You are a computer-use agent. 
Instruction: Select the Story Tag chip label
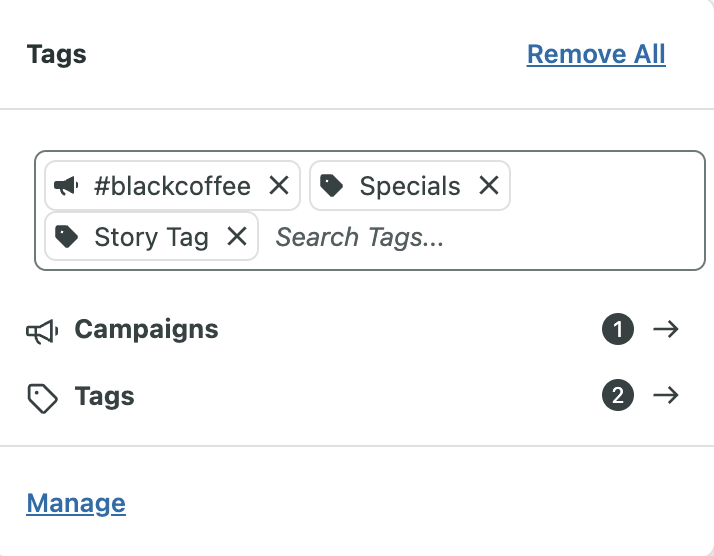(x=151, y=237)
